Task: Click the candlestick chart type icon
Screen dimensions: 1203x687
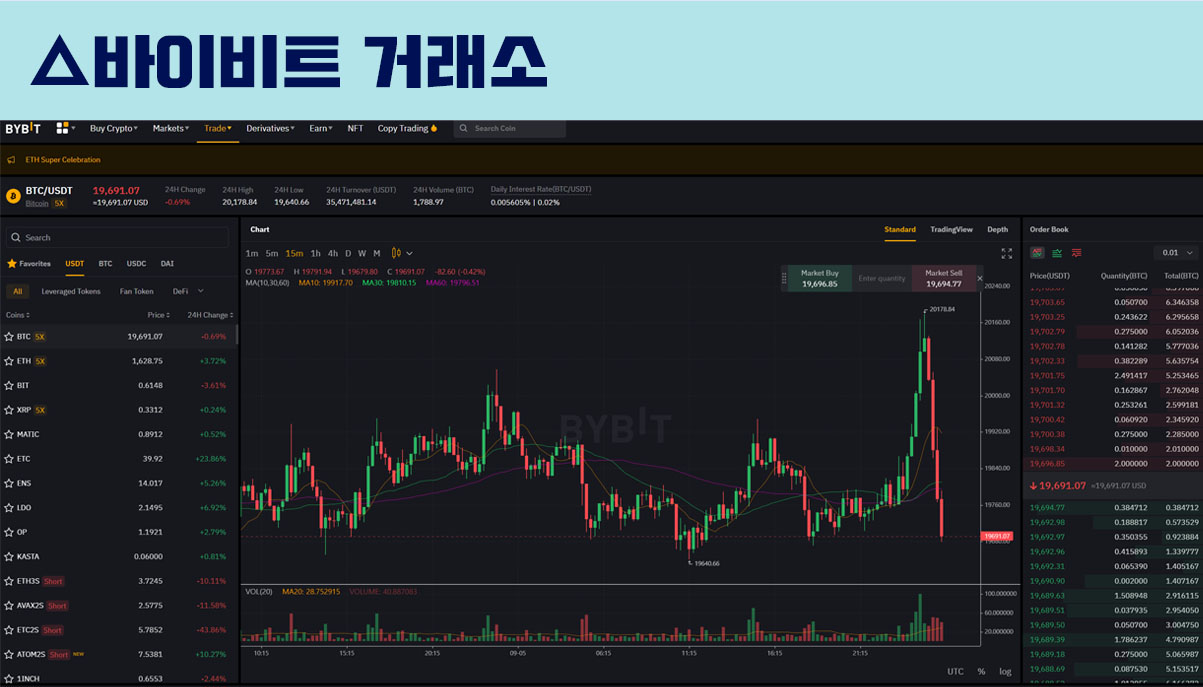Action: (396, 253)
